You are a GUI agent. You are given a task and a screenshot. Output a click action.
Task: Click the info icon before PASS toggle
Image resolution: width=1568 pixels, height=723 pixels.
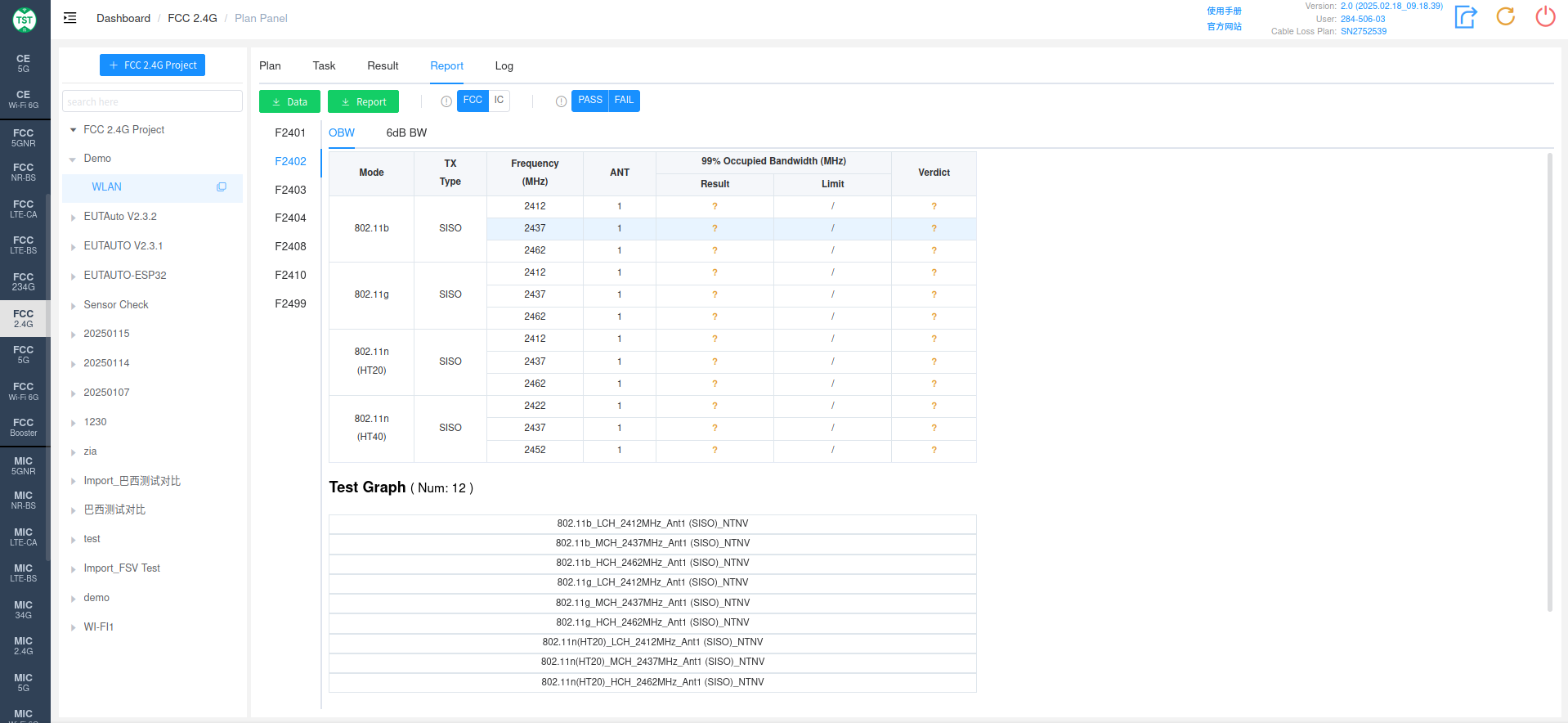tap(561, 101)
